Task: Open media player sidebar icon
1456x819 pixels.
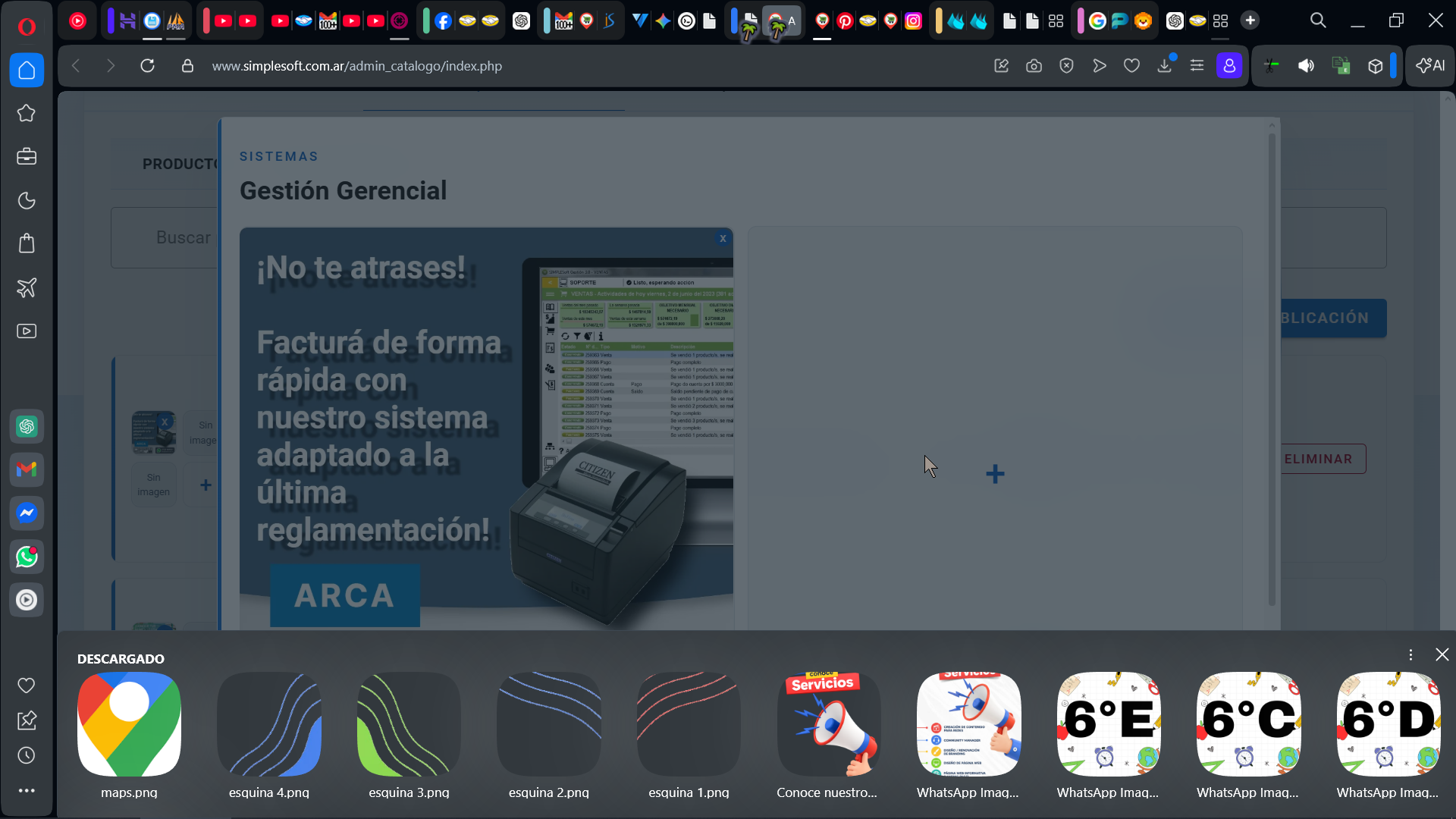Action: [x=27, y=601]
